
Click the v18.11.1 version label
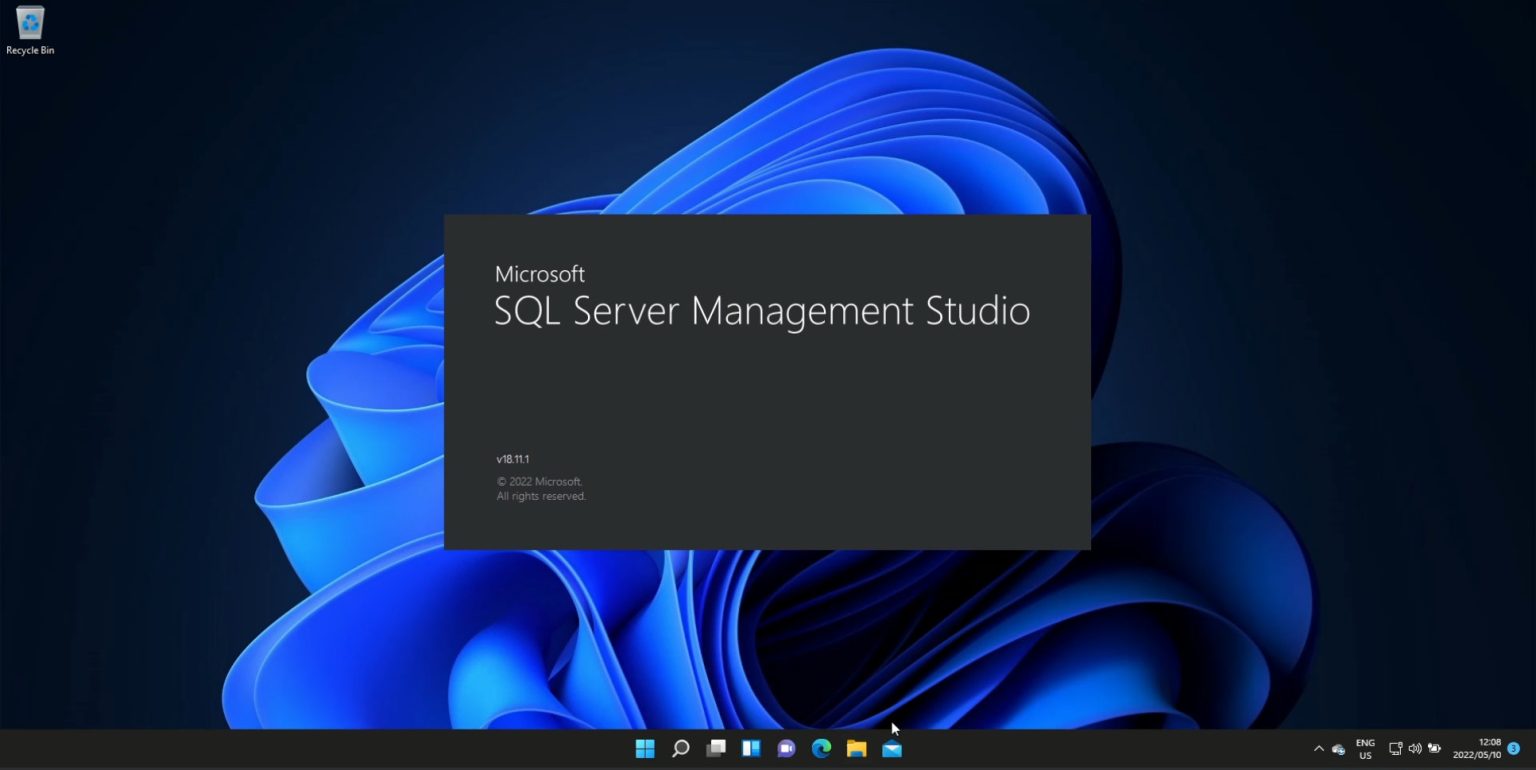(x=511, y=459)
